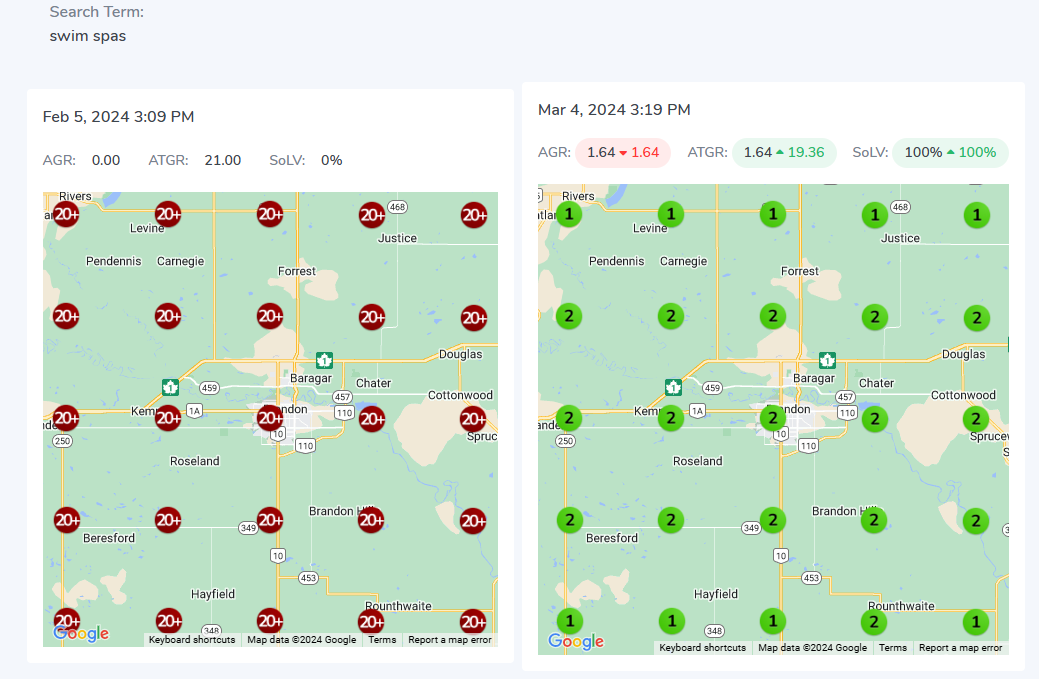Click the 20+ marker over Brandon on the Feb 5 map
1039x679 pixels.
(x=270, y=418)
